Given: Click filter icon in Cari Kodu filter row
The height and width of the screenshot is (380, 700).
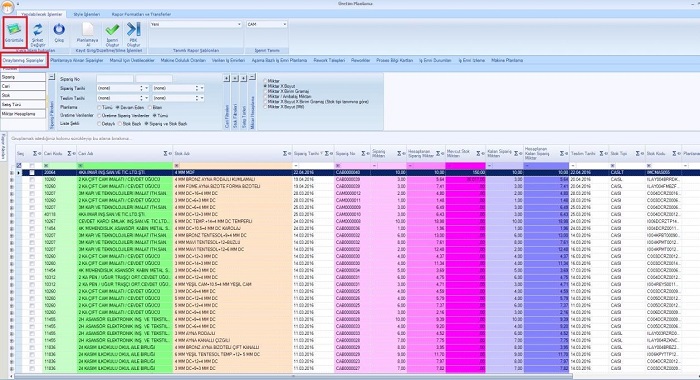Looking at the screenshot, I should pyautogui.click(x=46, y=166).
